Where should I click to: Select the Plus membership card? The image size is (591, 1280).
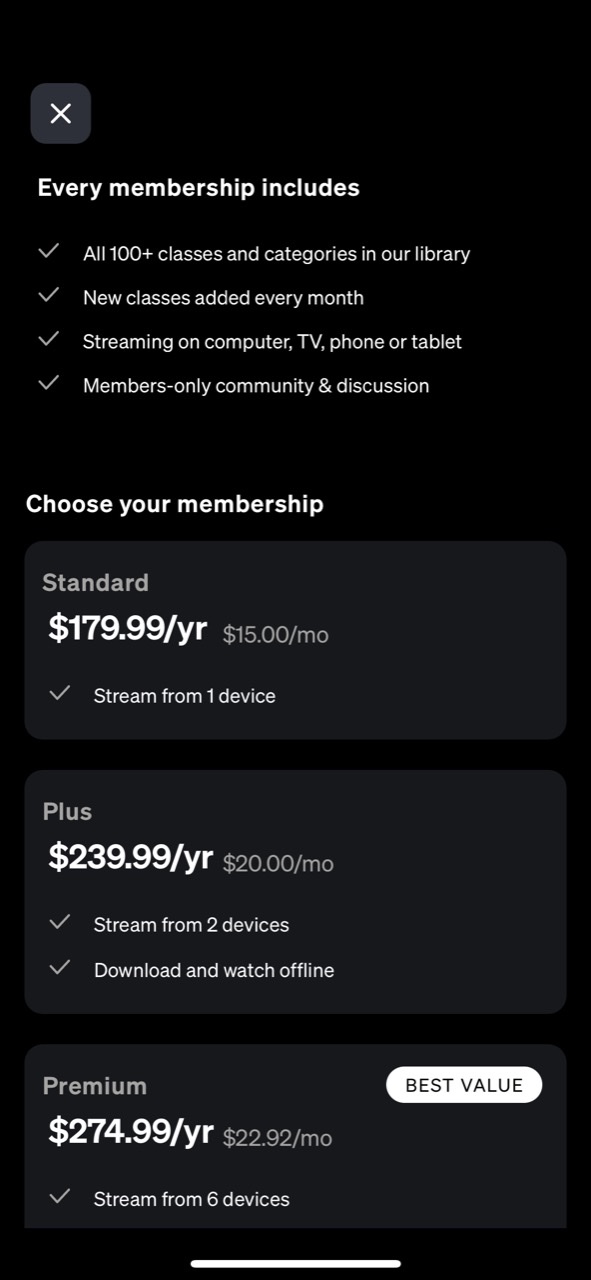[295, 892]
